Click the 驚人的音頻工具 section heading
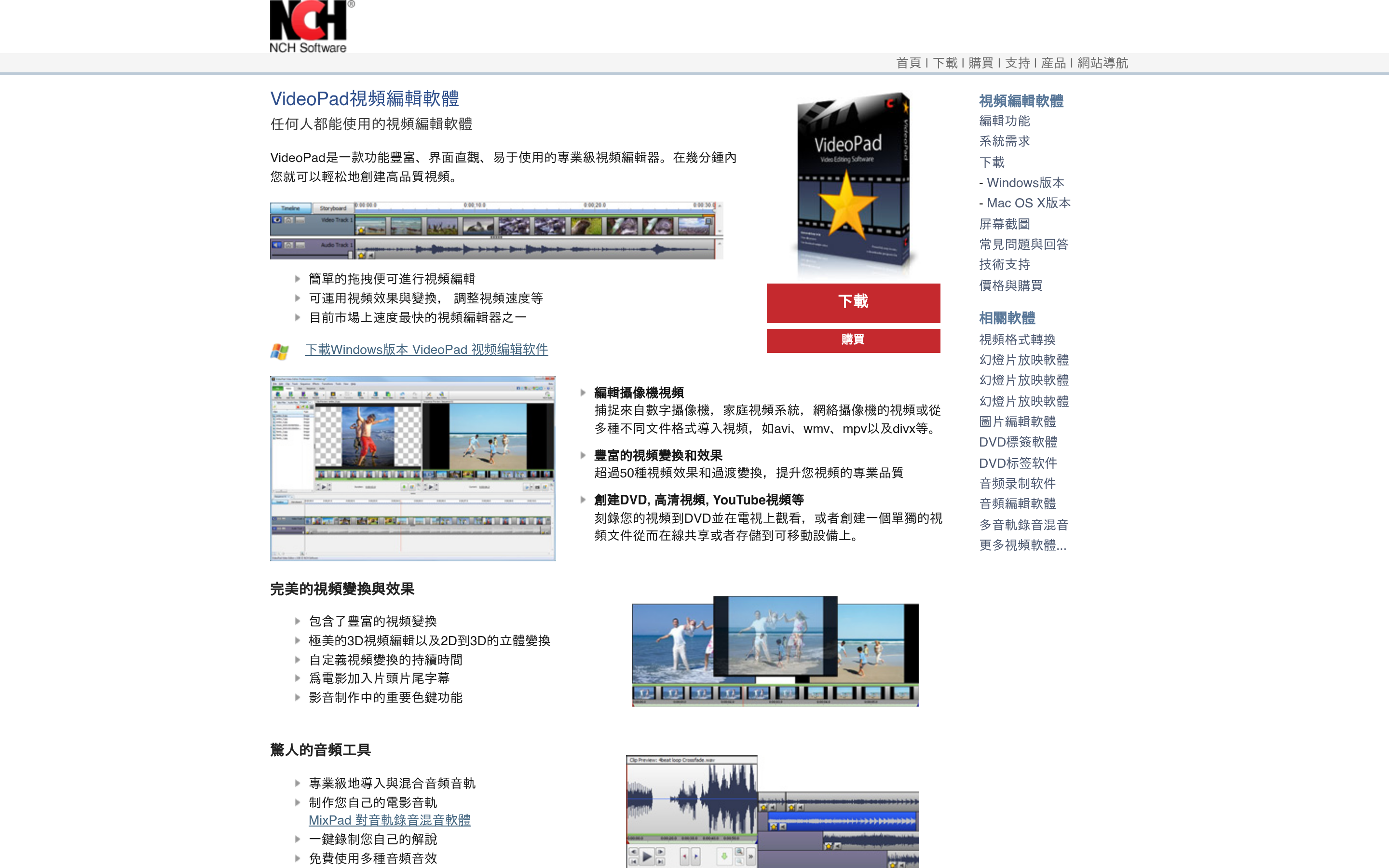 321,750
